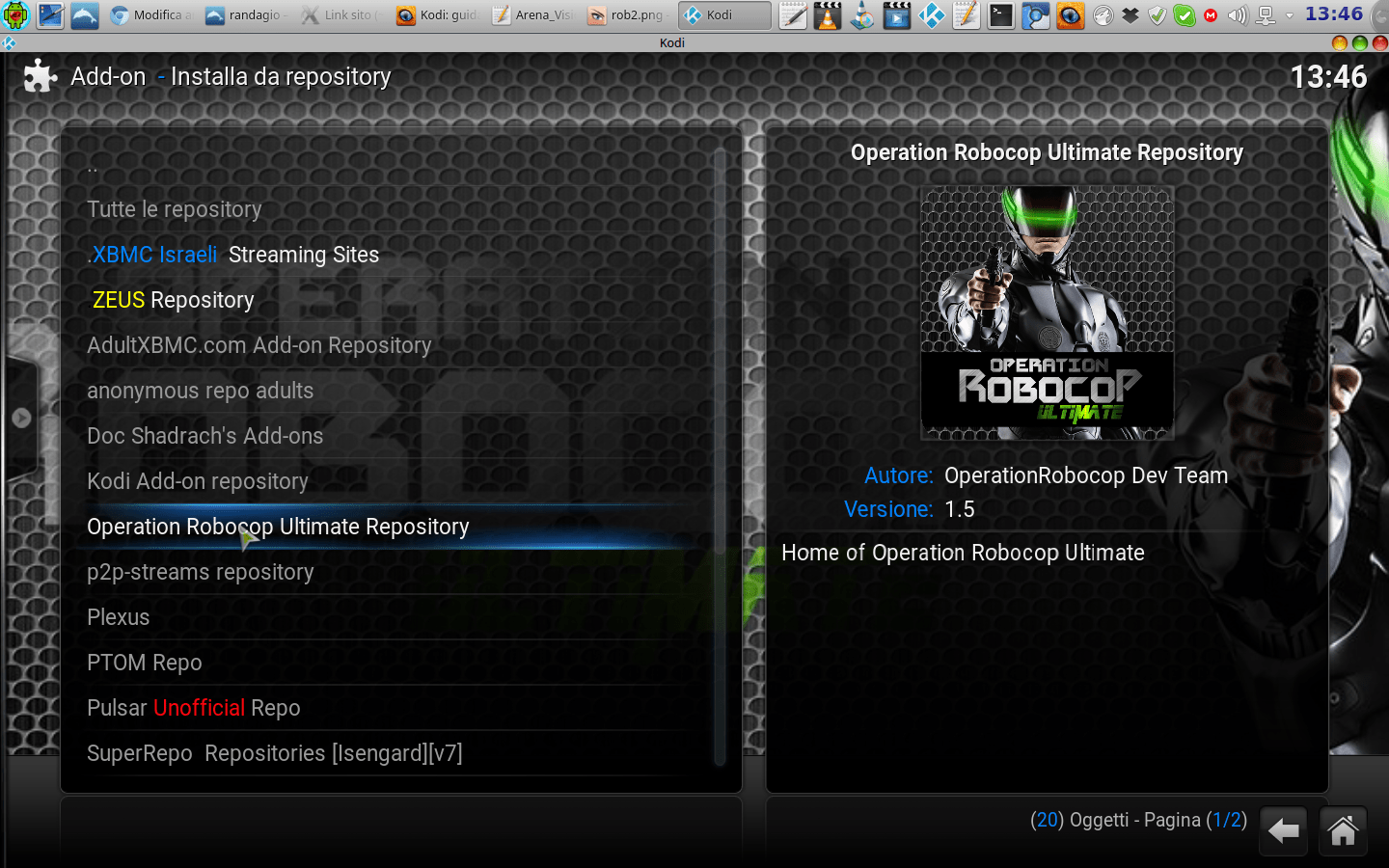Click the green maximize window button
The image size is (1389, 868).
[1360, 42]
